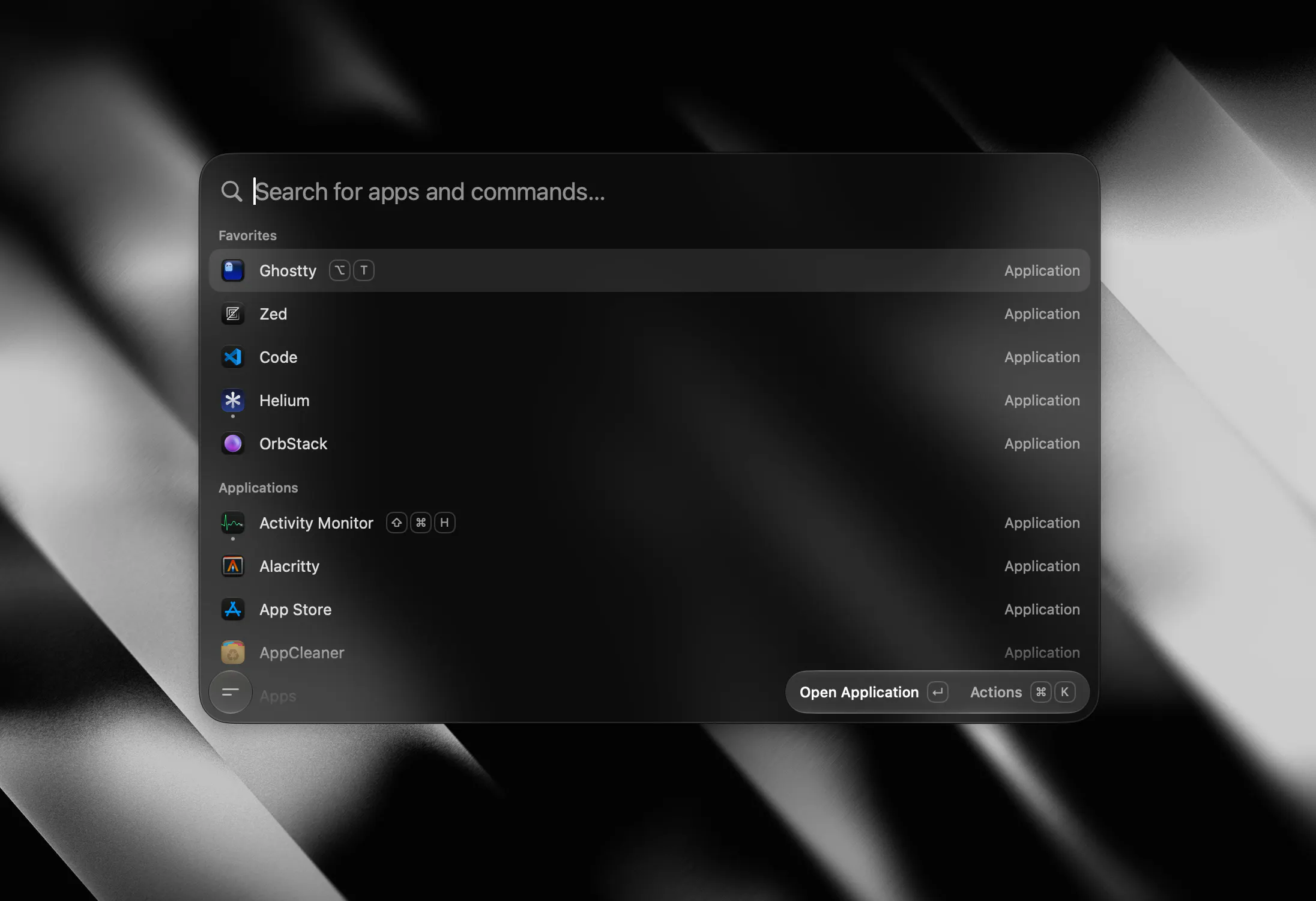Click the H key badge for Activity Monitor
Viewport: 1316px width, 901px height.
pyautogui.click(x=445, y=523)
